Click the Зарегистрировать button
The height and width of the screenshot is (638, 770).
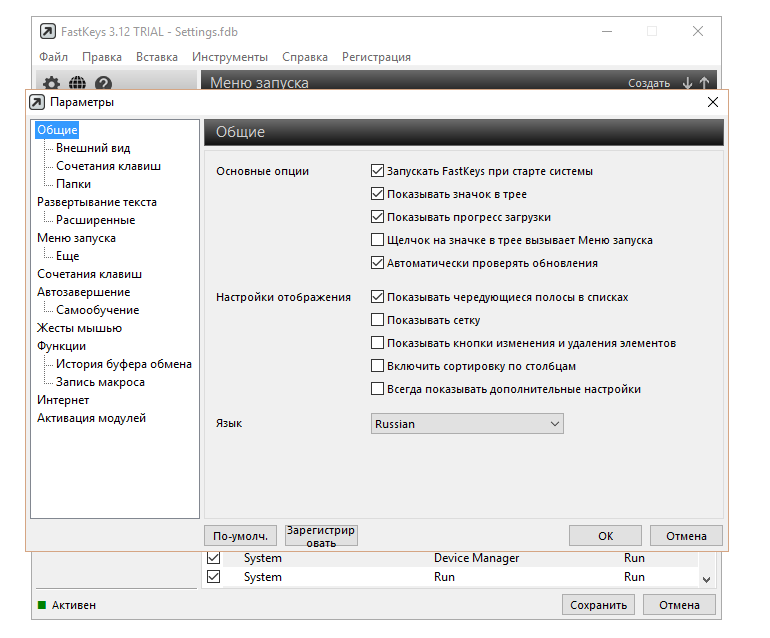(321, 536)
